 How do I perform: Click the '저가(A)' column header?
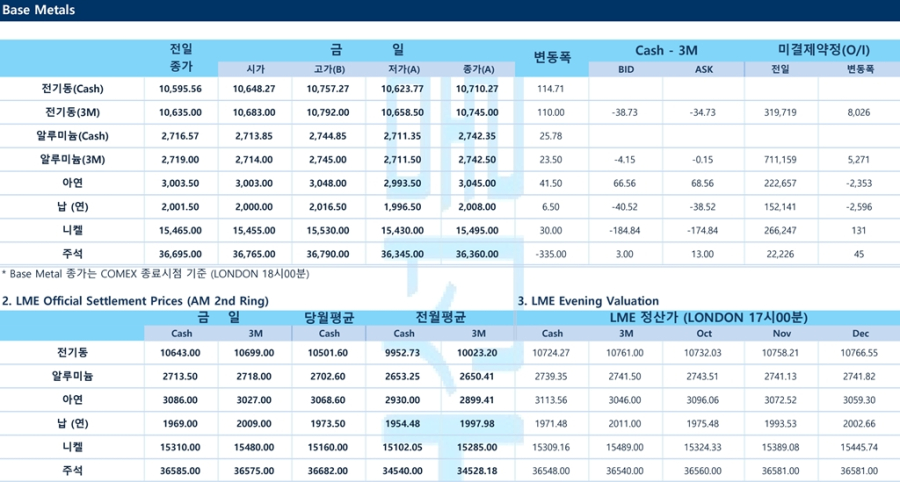[404, 69]
